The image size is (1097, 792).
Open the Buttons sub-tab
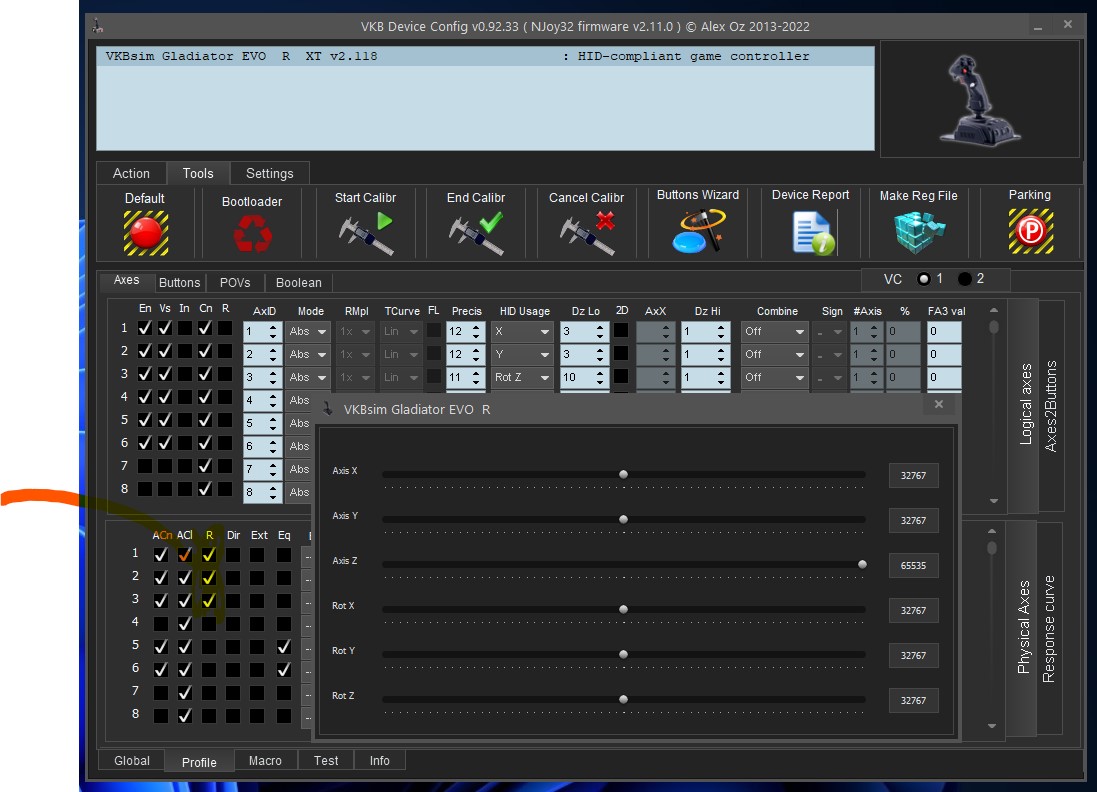click(x=180, y=283)
